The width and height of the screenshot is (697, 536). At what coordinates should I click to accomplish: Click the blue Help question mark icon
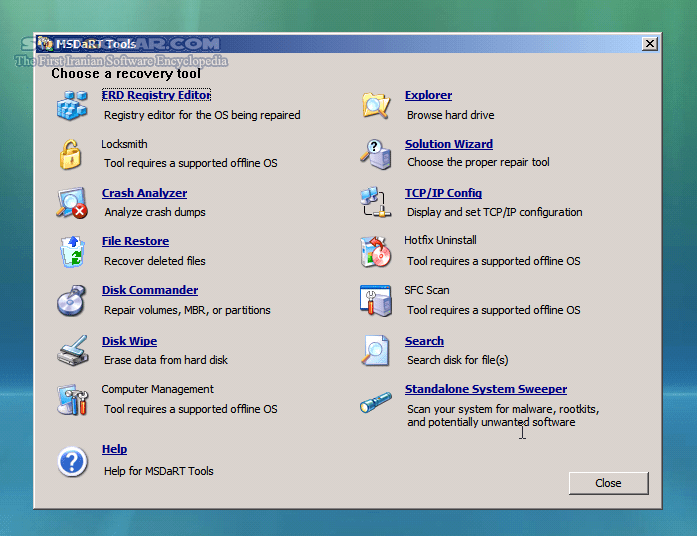click(73, 460)
